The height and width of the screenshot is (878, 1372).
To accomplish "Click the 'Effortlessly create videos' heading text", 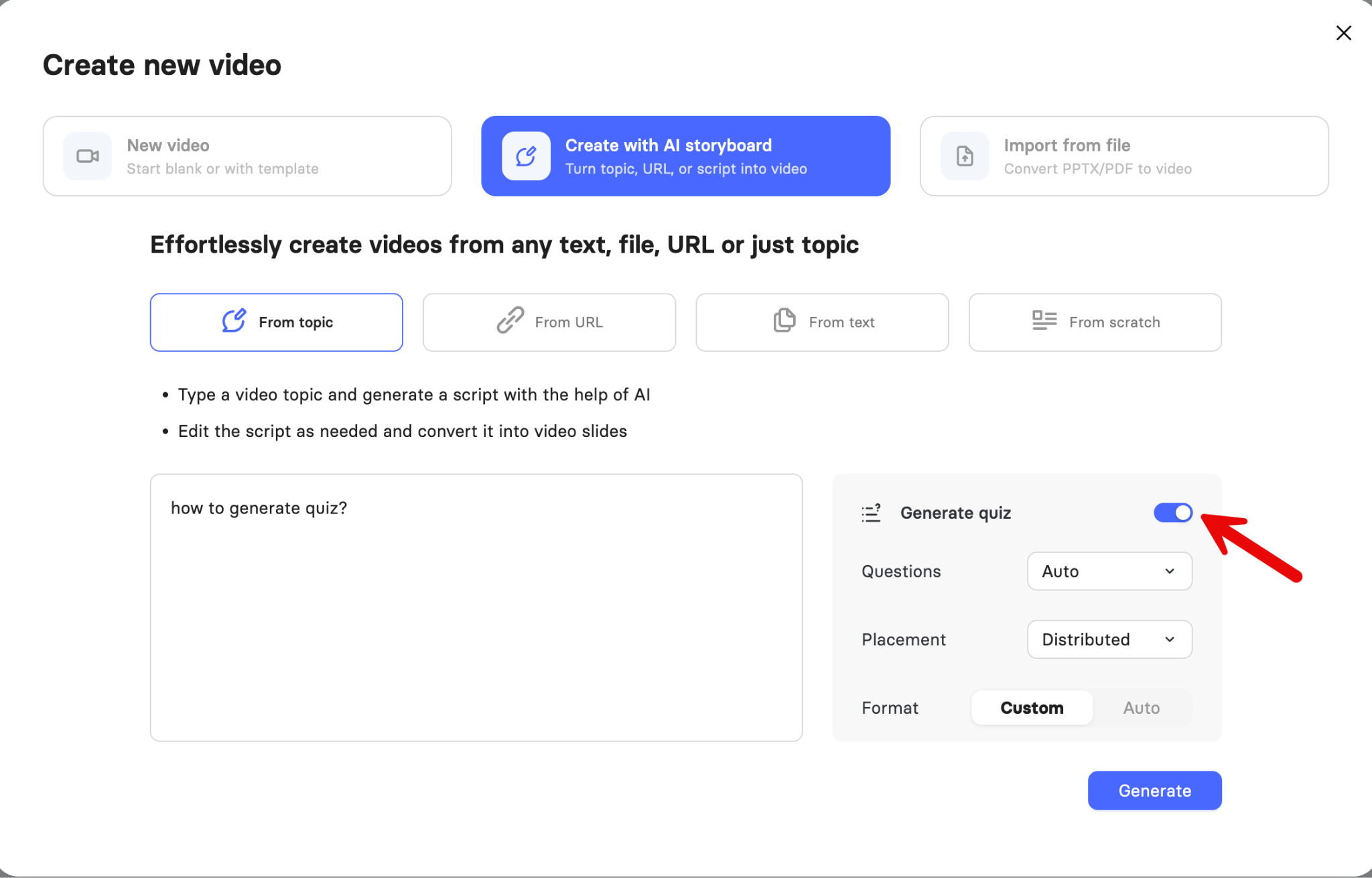I will [x=504, y=245].
